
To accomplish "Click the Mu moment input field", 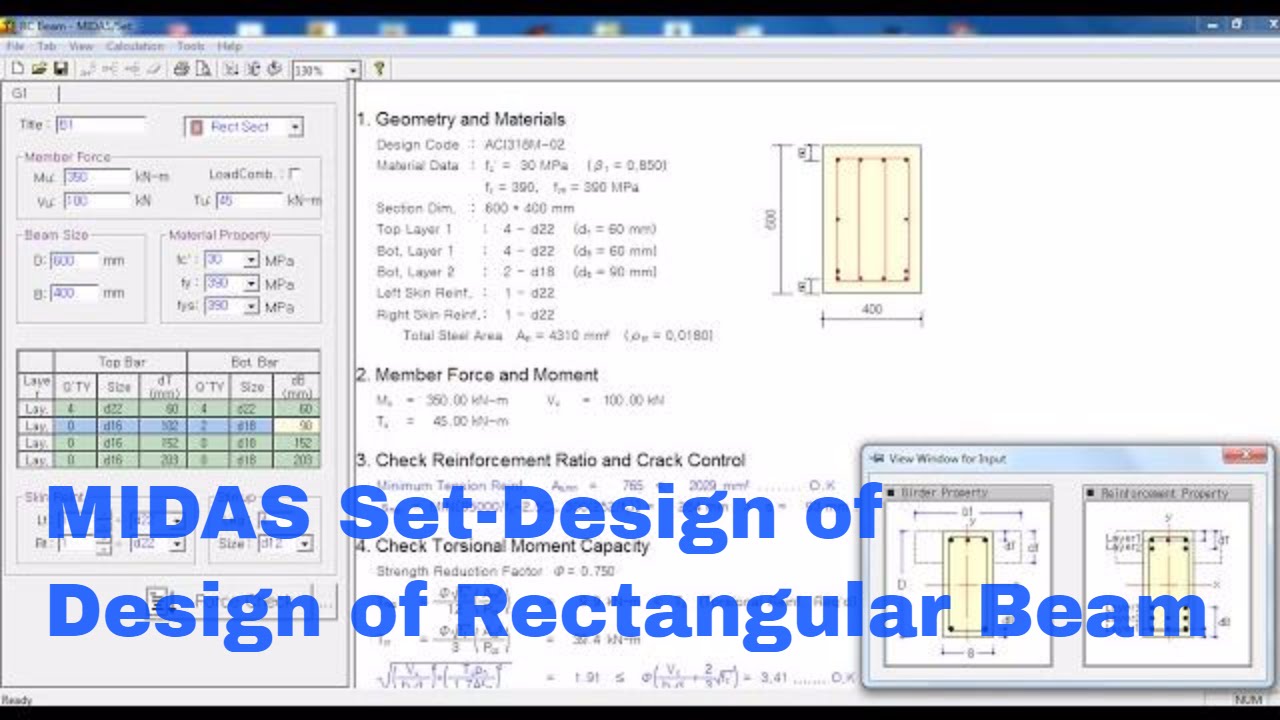I will click(97, 176).
